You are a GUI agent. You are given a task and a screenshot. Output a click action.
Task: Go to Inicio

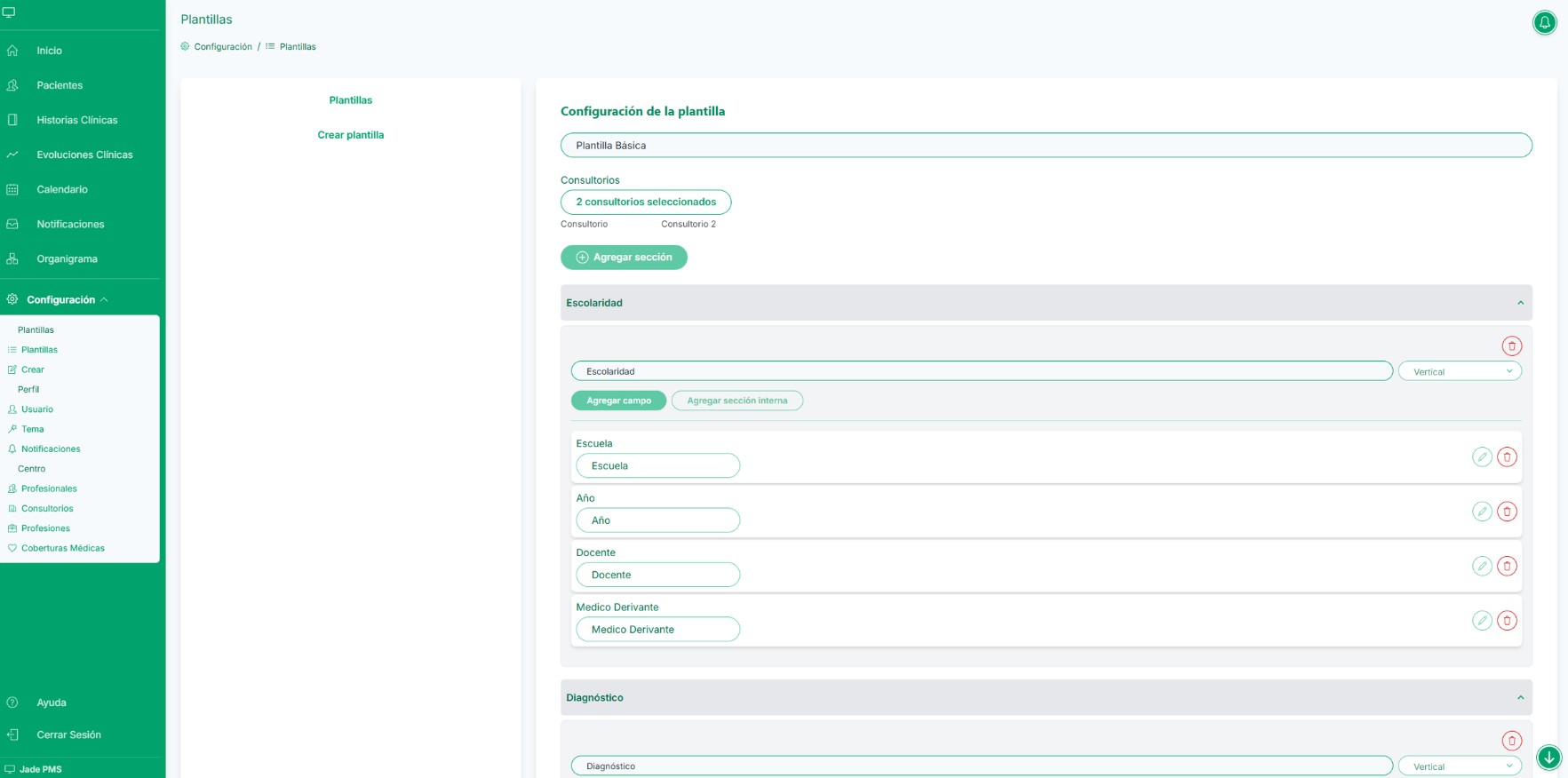pyautogui.click(x=49, y=51)
